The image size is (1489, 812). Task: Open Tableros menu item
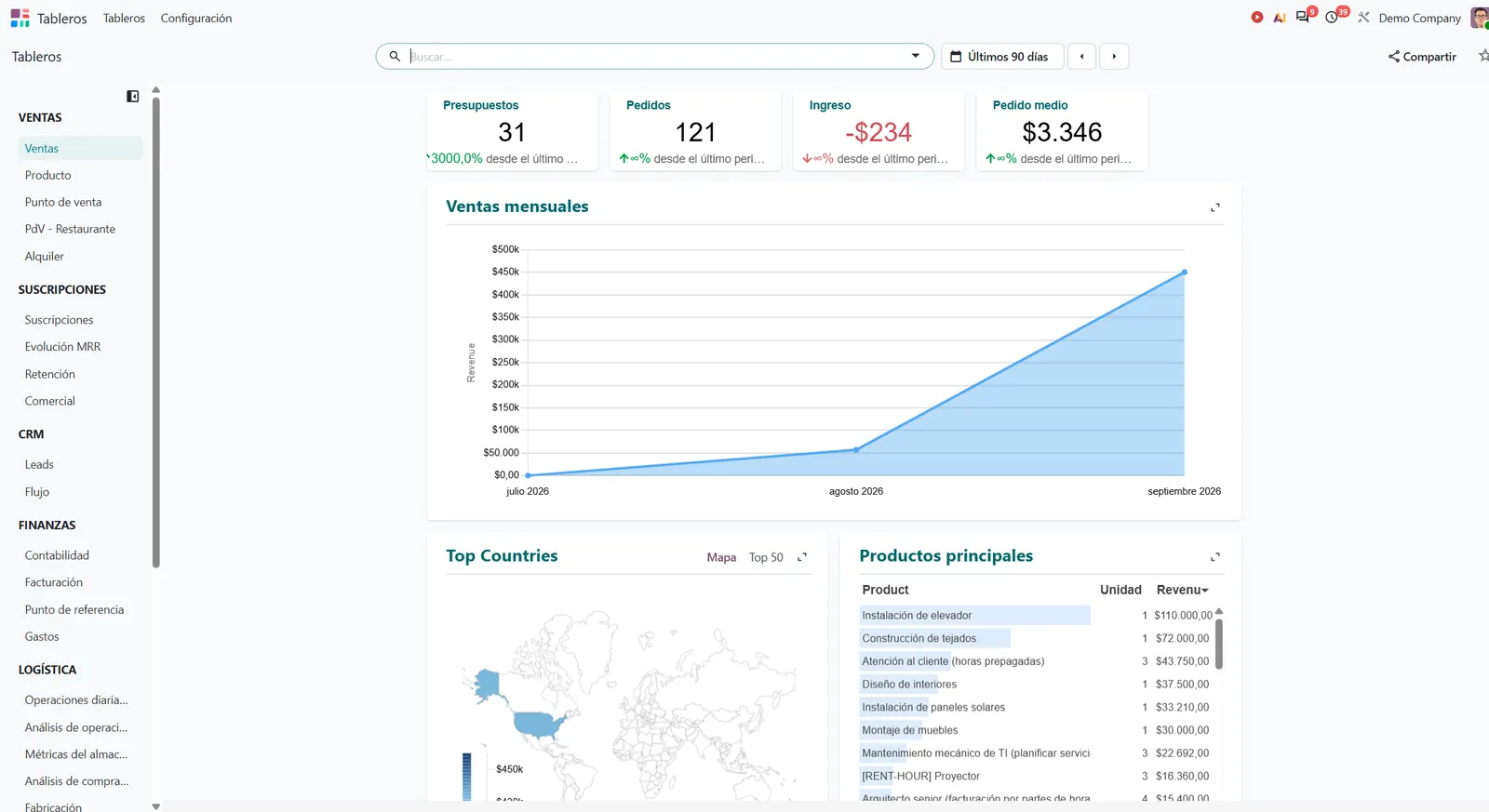click(x=124, y=18)
